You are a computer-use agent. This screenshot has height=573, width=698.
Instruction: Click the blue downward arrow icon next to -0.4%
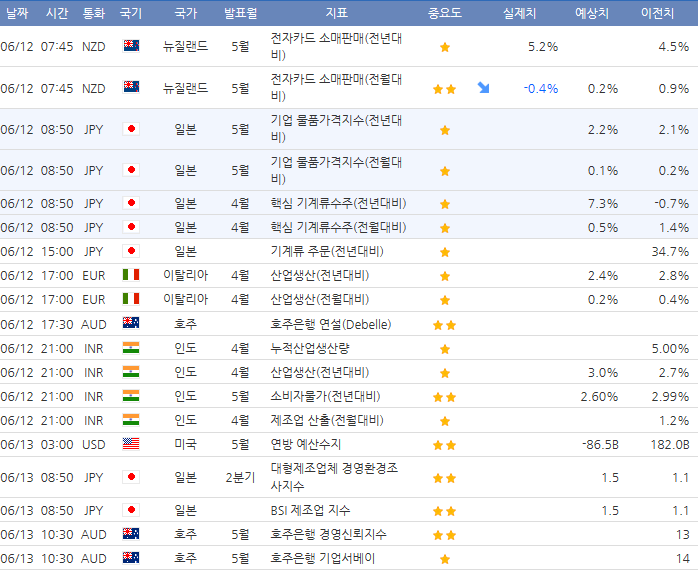tap(483, 88)
